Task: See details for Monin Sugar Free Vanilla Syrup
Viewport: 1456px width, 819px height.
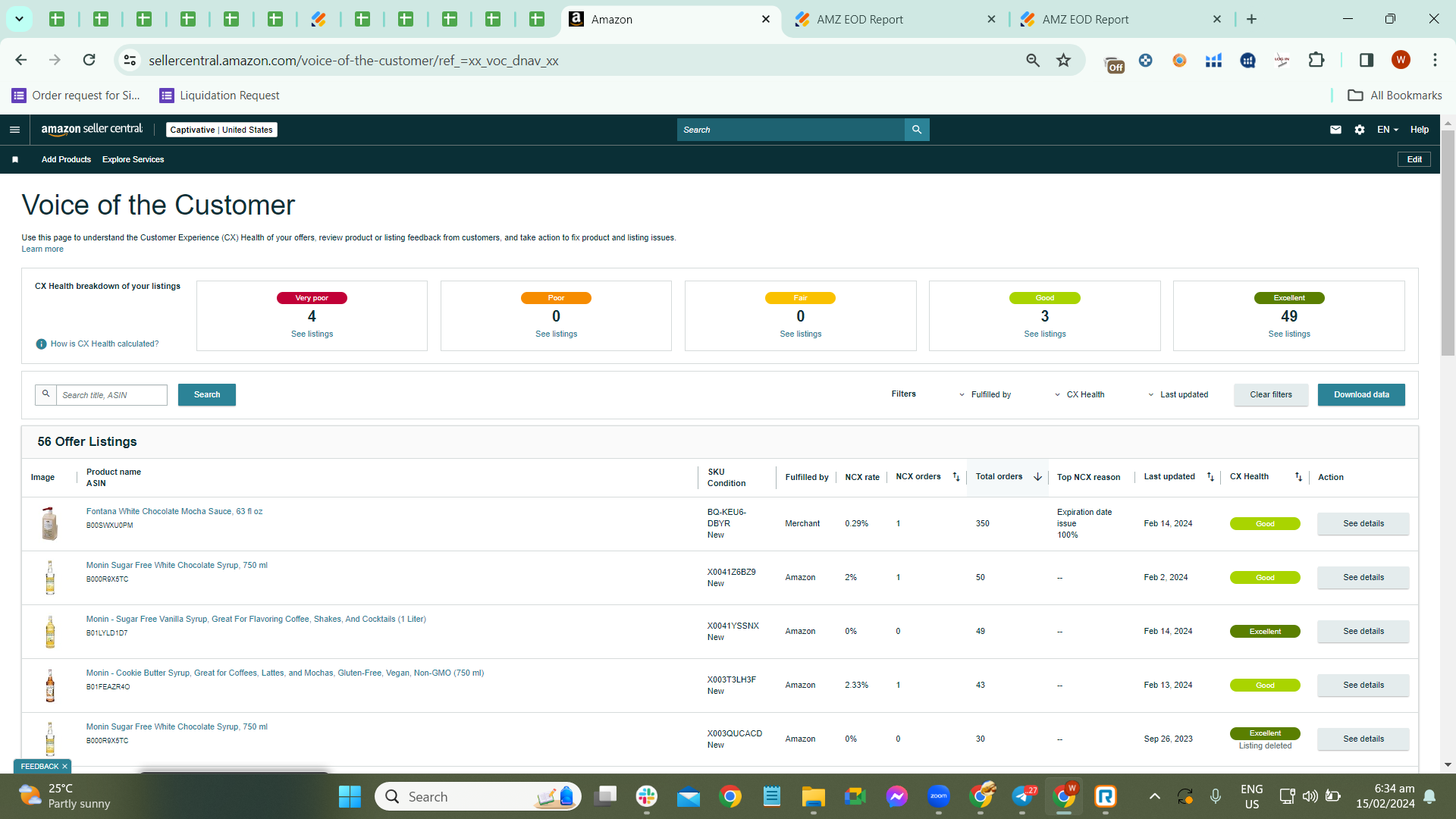Action: pos(1363,632)
